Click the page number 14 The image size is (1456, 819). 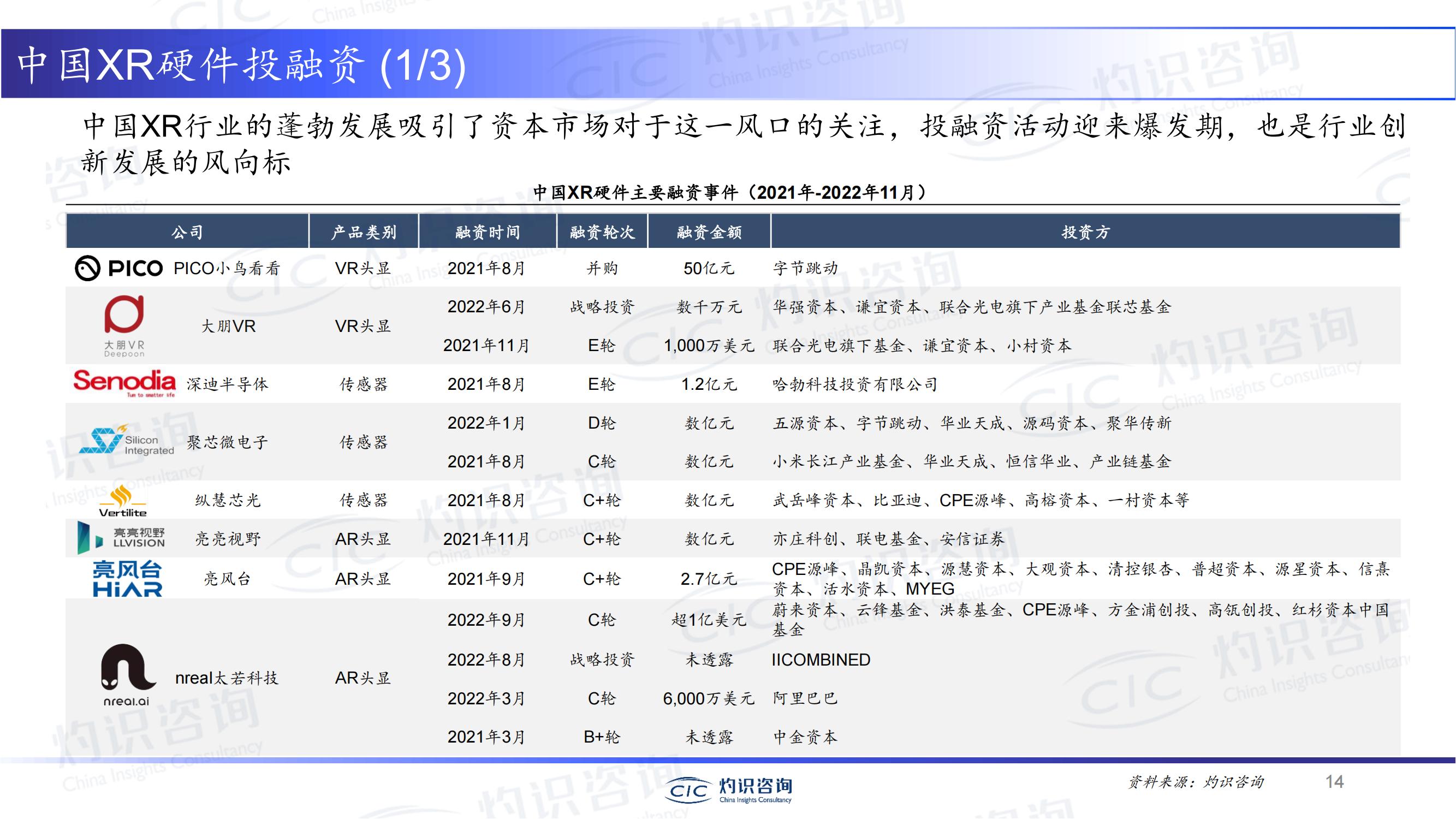tap(1334, 782)
